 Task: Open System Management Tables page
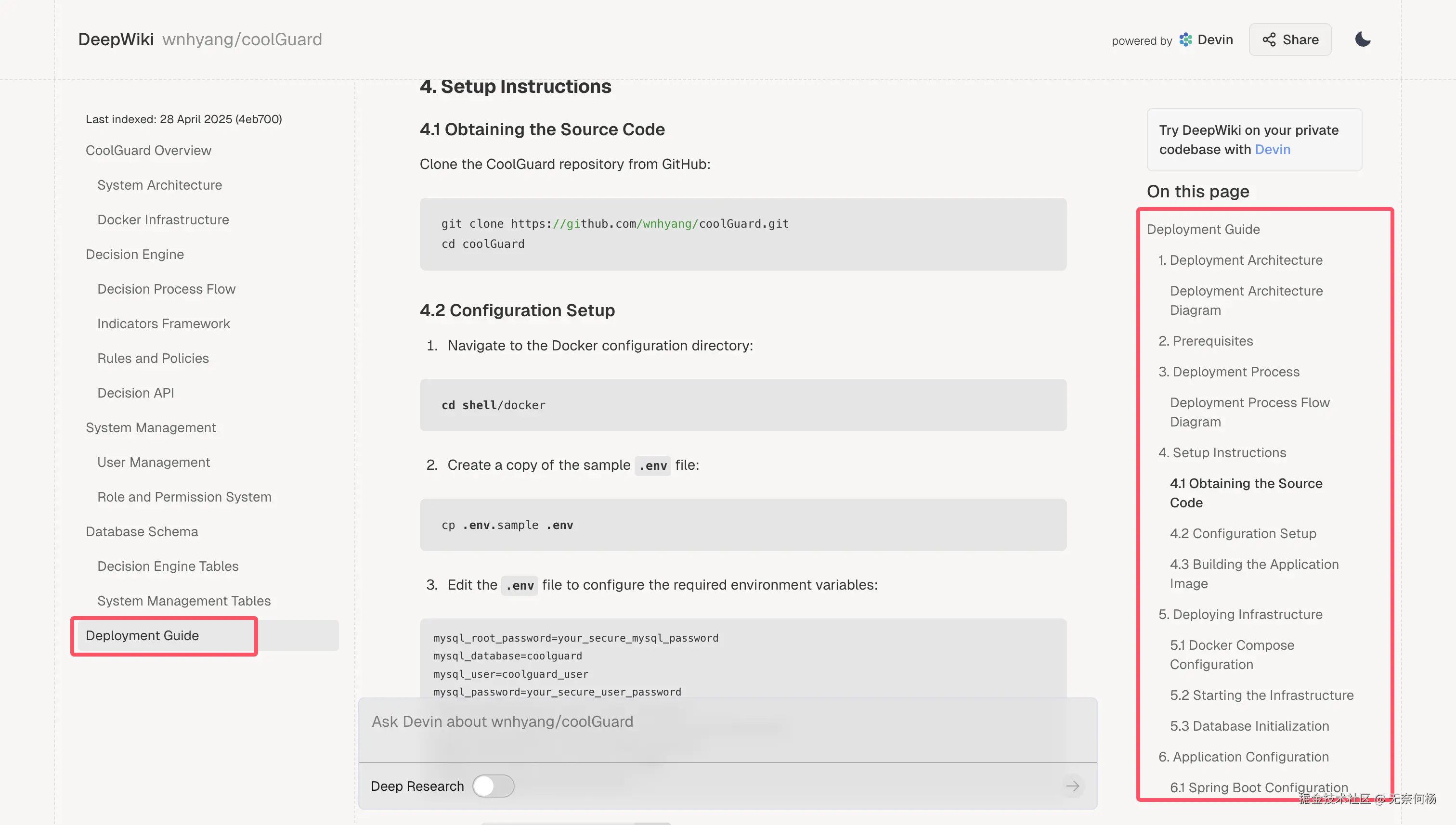click(x=183, y=601)
